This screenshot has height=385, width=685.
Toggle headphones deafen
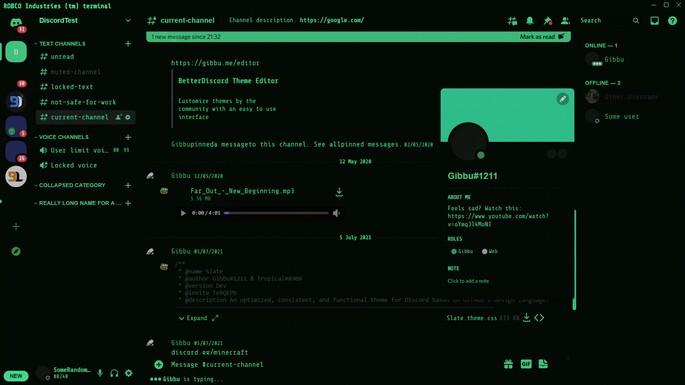click(x=114, y=373)
